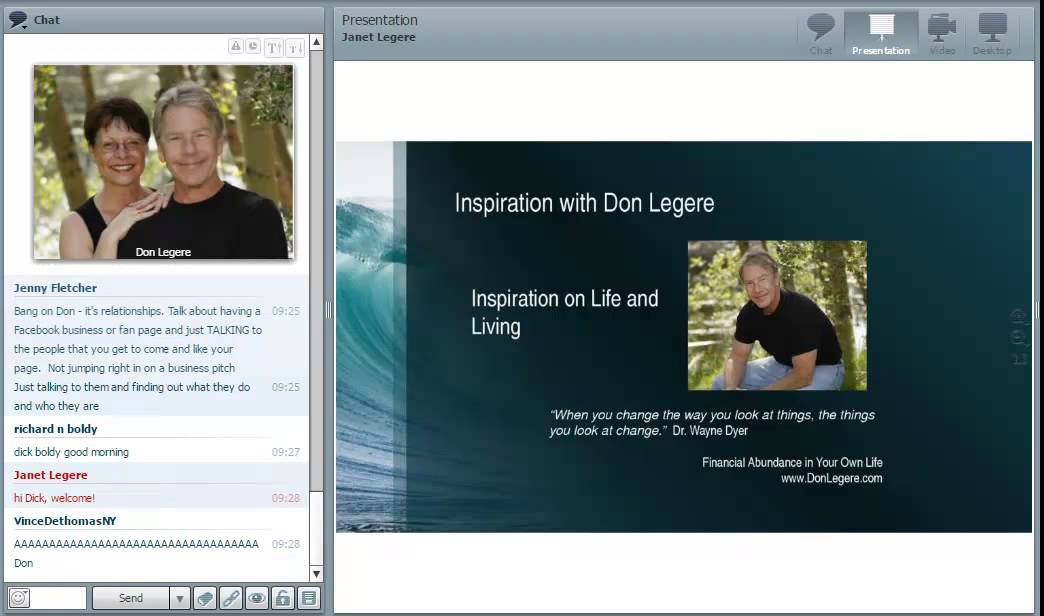Click the slide title 'Inspiration with Don Legere'
The height and width of the screenshot is (616, 1044).
click(x=584, y=203)
